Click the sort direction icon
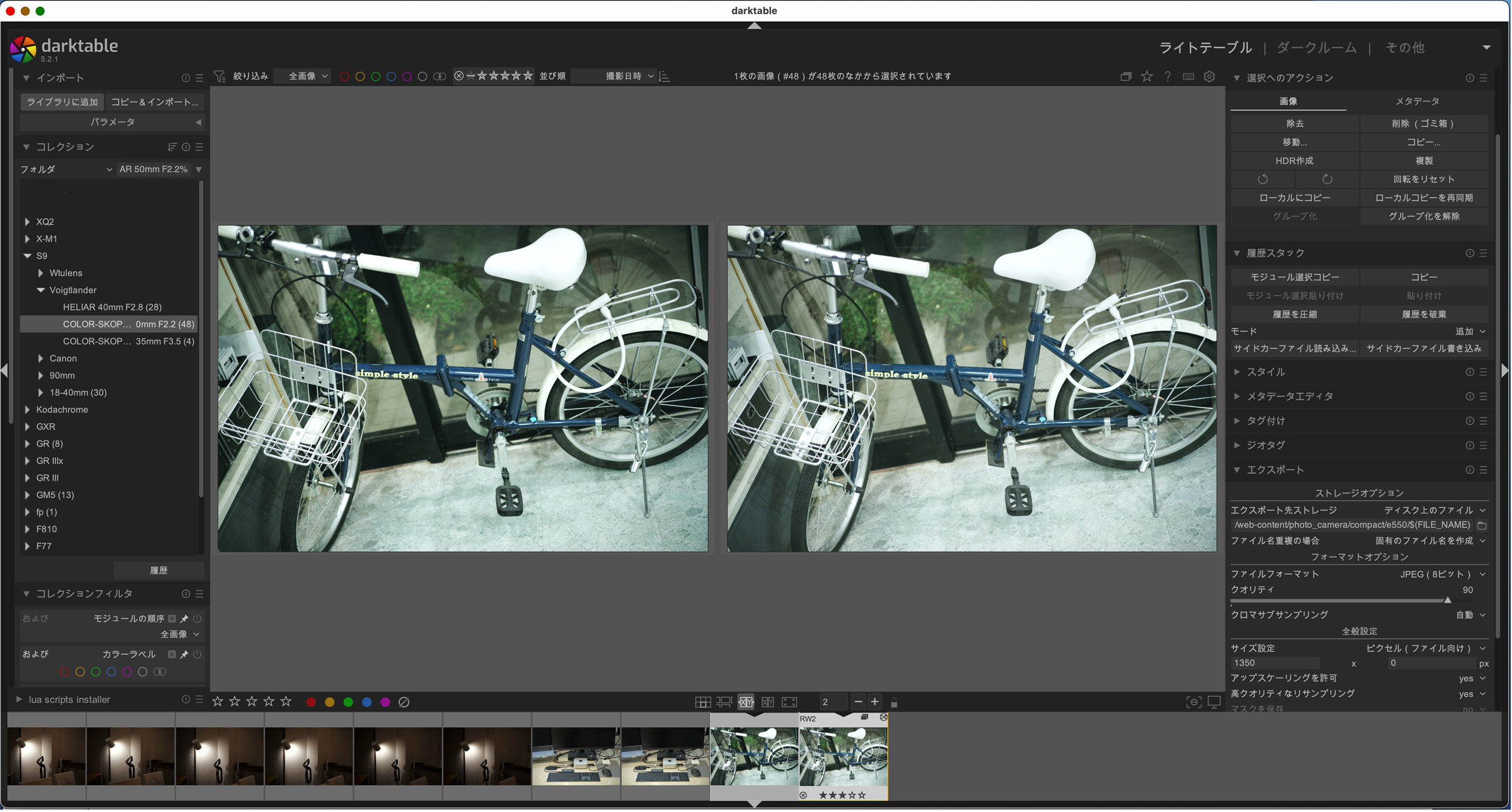Viewport: 1512px width, 812px height. pos(666,77)
